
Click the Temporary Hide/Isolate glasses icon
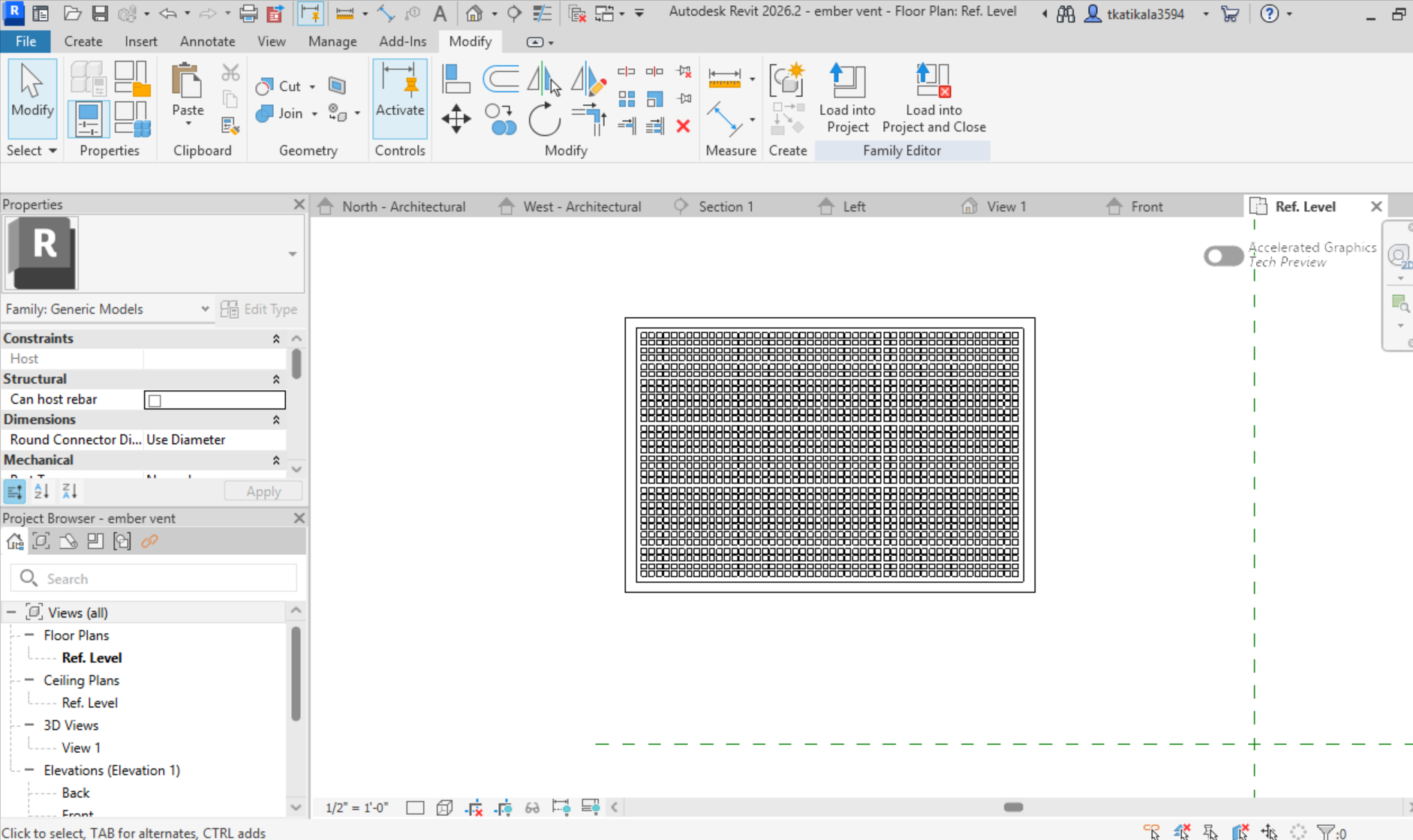tap(532, 808)
